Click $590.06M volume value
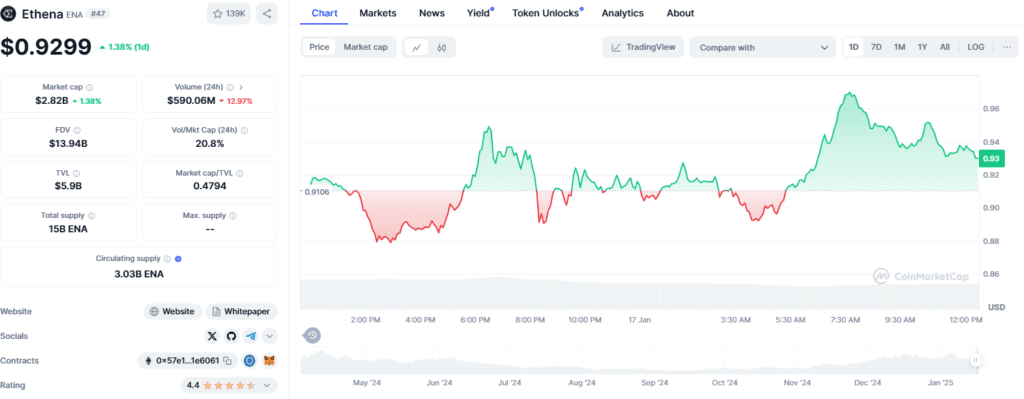Screen dimensions: 1024x399 point(191,101)
